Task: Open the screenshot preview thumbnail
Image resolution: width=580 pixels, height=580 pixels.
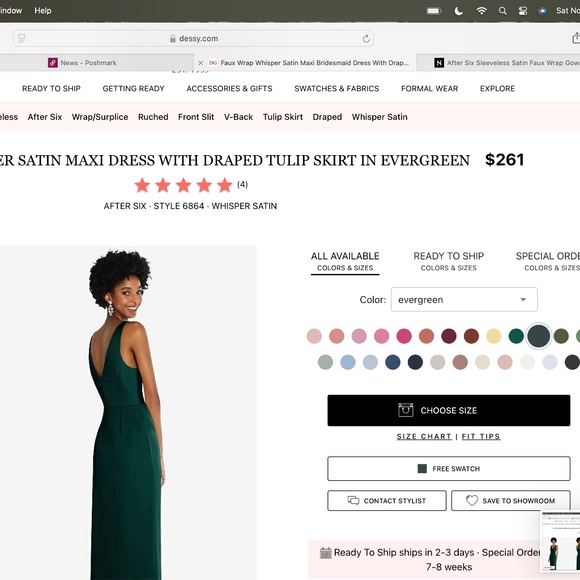Action: 561,540
